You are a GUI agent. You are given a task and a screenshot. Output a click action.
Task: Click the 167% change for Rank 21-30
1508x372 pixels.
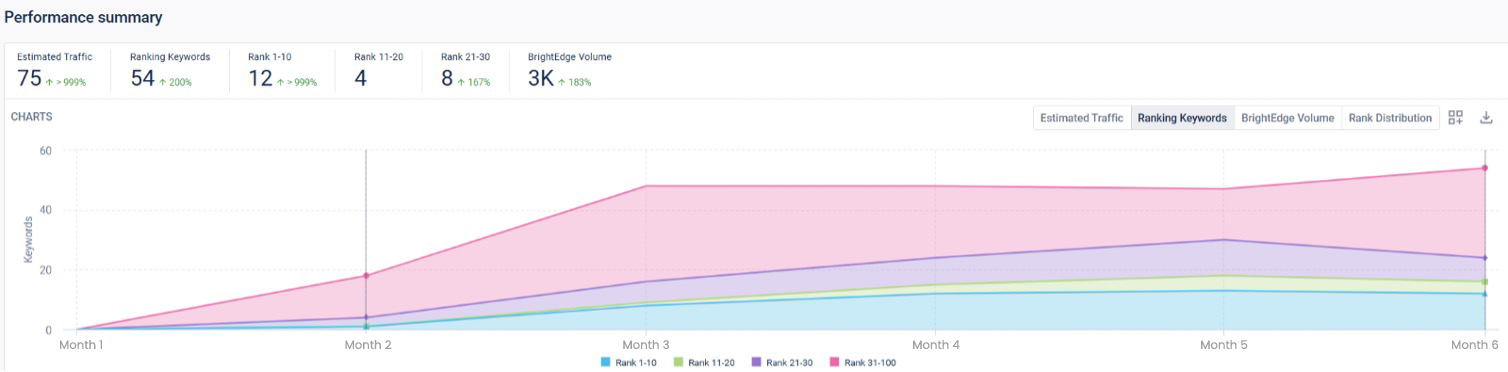point(474,83)
